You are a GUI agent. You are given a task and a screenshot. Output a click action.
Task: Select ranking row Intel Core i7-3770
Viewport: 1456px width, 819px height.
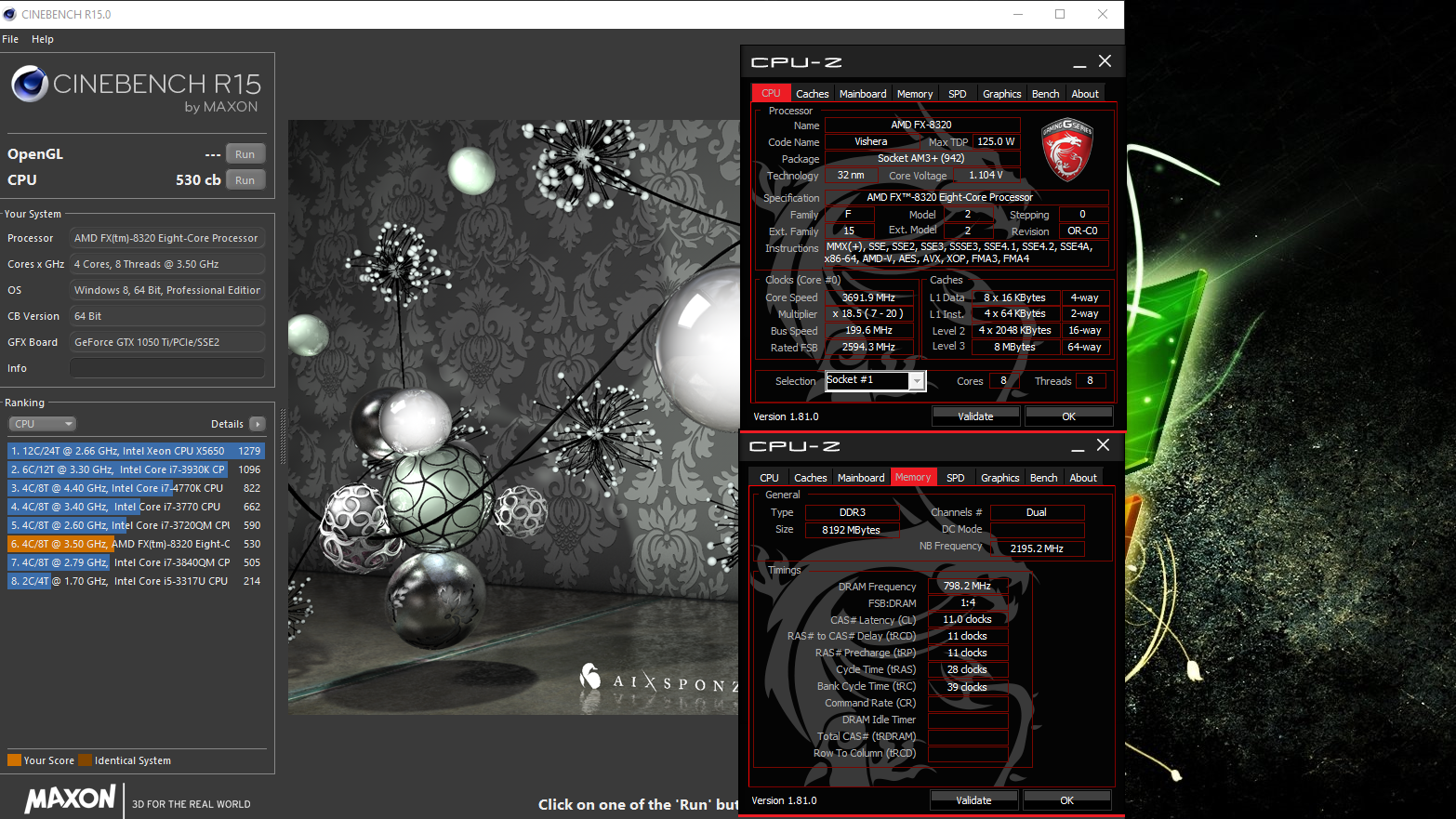pyautogui.click(x=137, y=507)
